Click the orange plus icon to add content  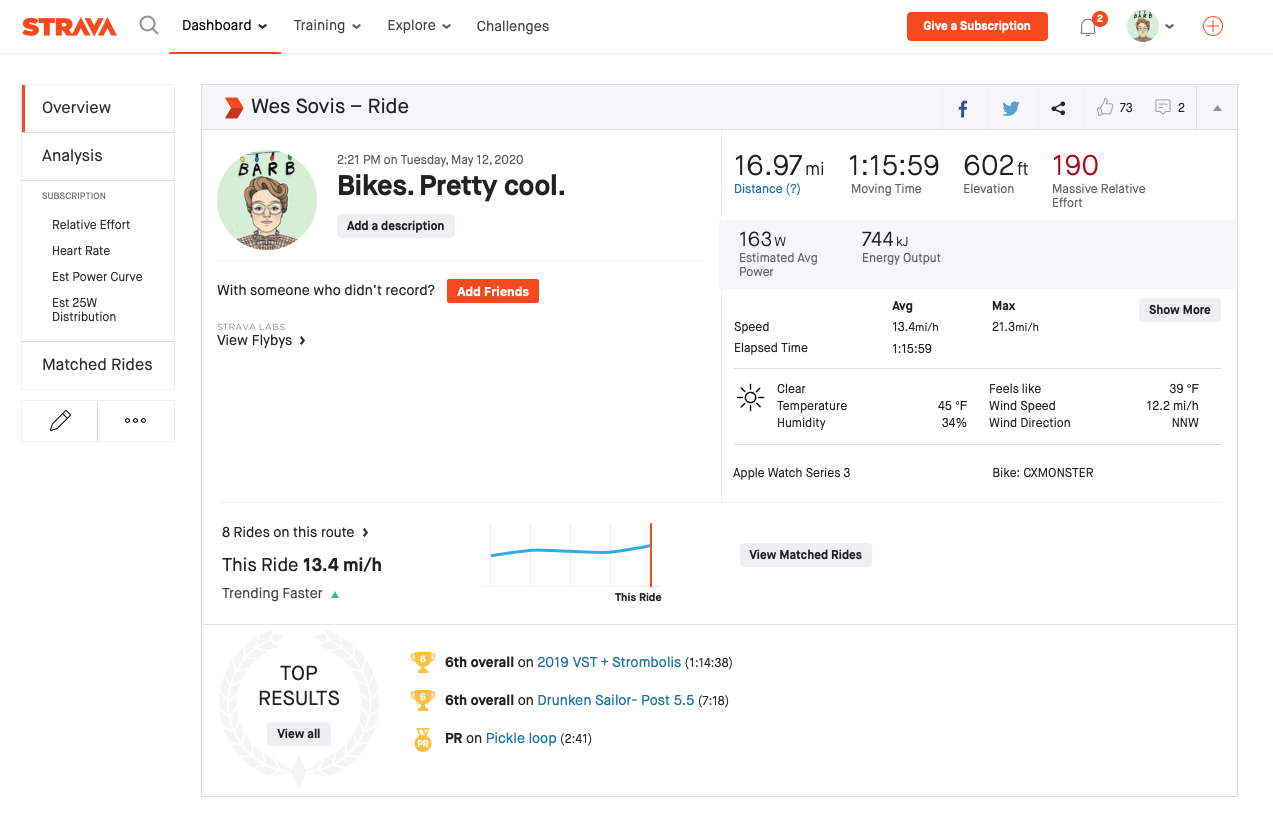click(1212, 26)
